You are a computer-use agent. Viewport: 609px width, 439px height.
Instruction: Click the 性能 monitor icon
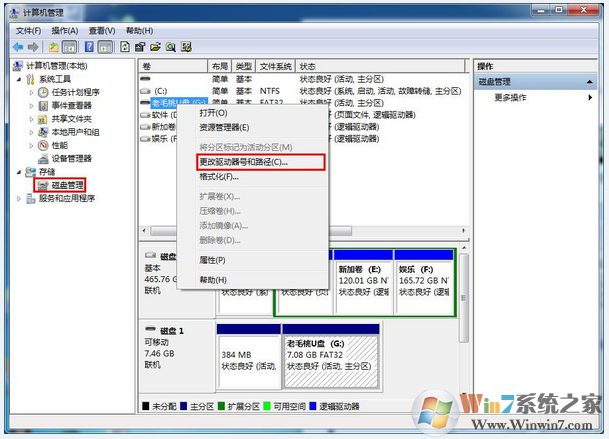tap(43, 146)
